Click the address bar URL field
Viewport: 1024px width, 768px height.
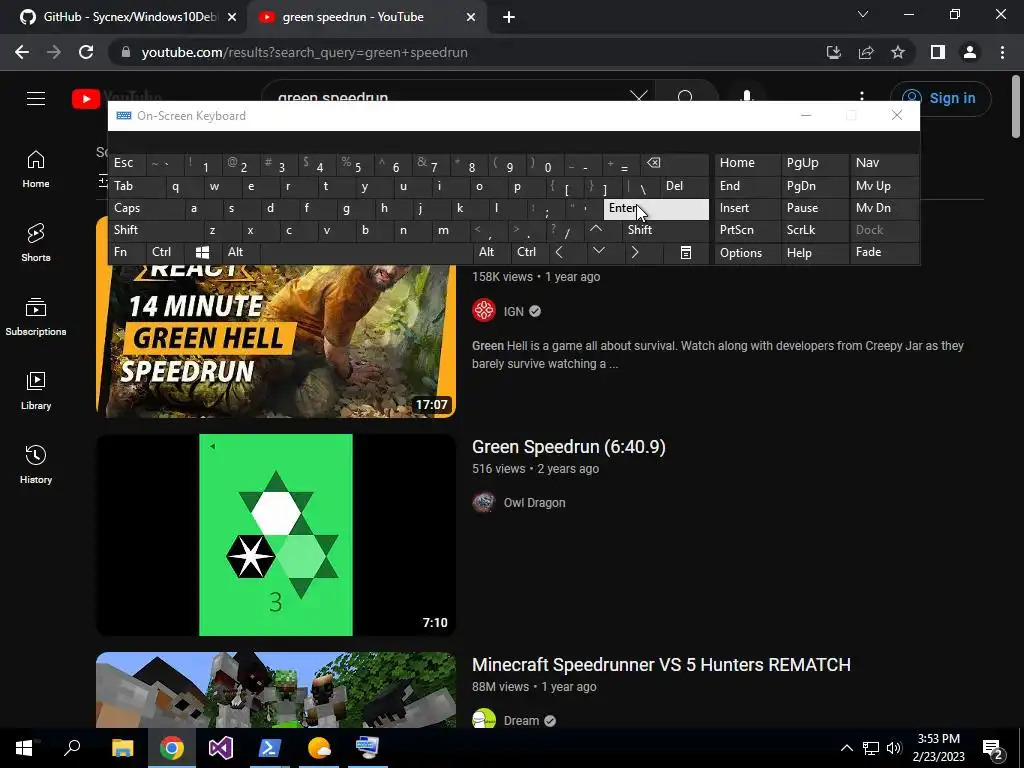pos(457,52)
